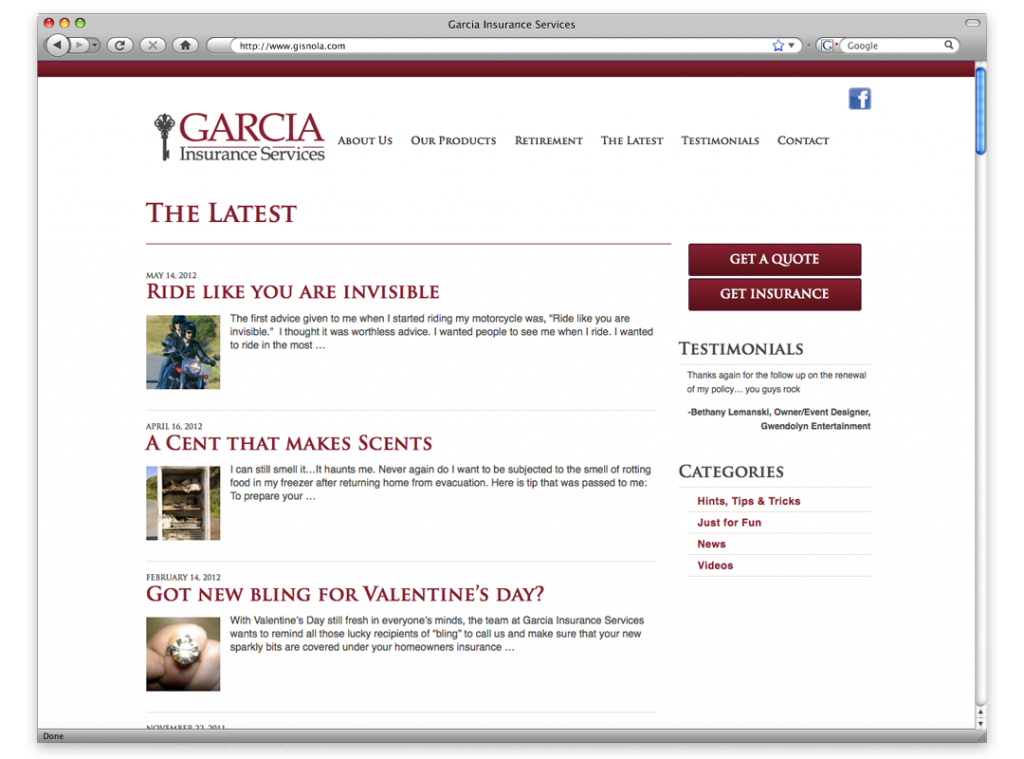Click the Done status bar text
Viewport: 1024px width, 759px height.
click(x=54, y=736)
